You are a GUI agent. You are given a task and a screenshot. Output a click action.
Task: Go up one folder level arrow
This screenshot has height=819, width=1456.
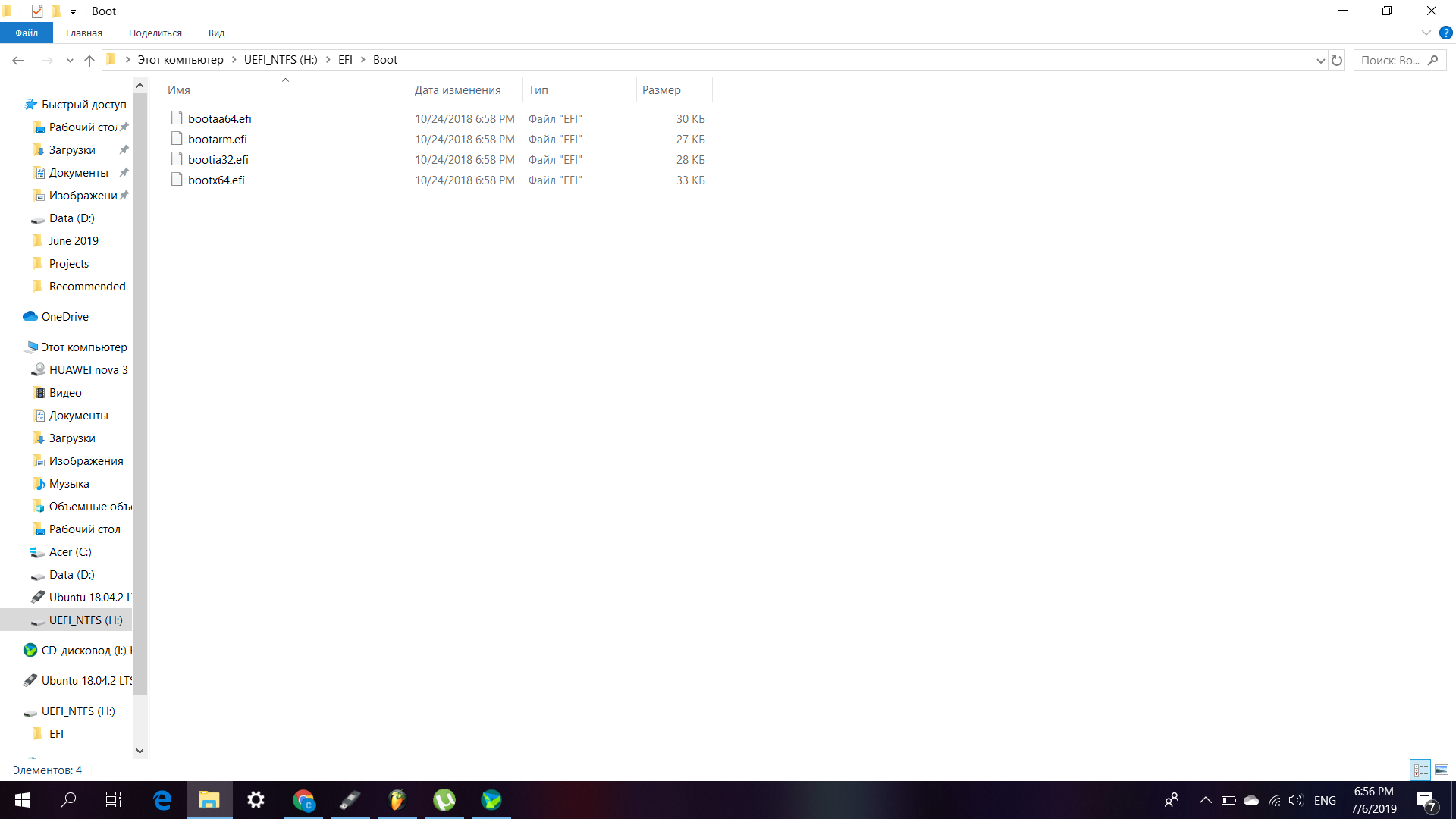tap(89, 60)
